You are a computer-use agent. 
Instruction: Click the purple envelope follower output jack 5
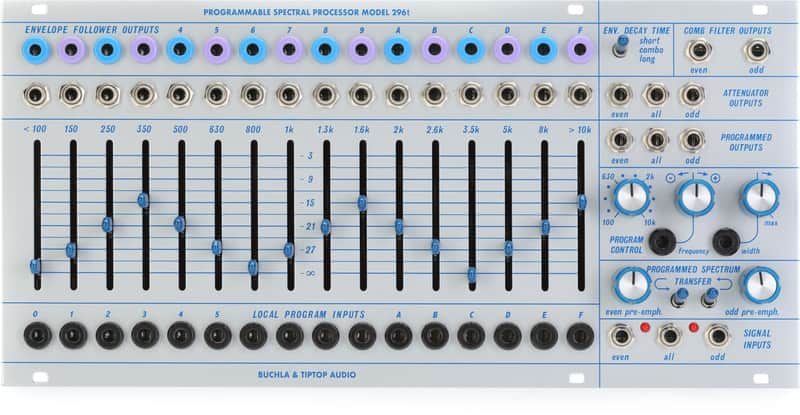(x=216, y=50)
